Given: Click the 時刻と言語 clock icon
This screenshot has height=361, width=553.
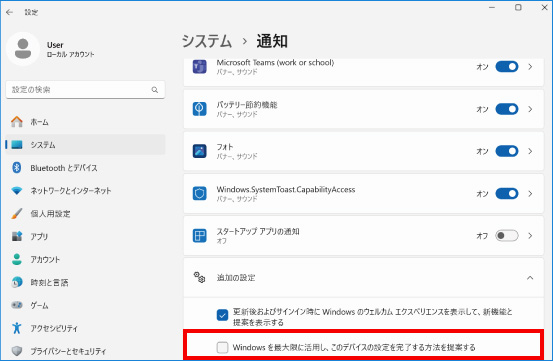Looking at the screenshot, I should point(17,282).
